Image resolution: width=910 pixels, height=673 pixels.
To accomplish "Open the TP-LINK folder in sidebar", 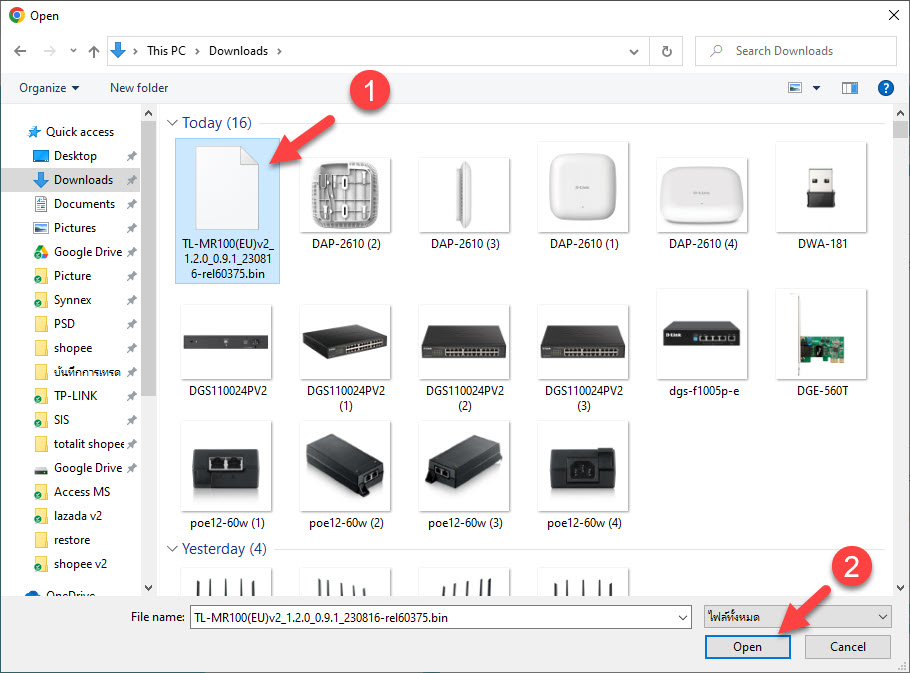I will pyautogui.click(x=75, y=396).
